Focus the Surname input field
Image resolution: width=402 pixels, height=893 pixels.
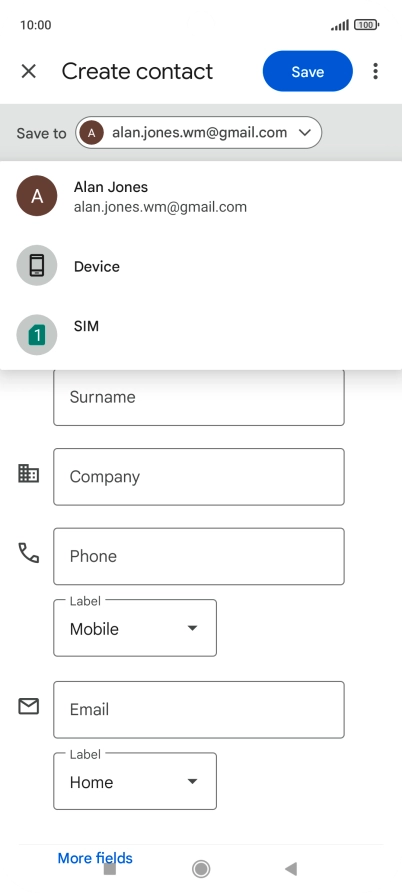point(199,397)
